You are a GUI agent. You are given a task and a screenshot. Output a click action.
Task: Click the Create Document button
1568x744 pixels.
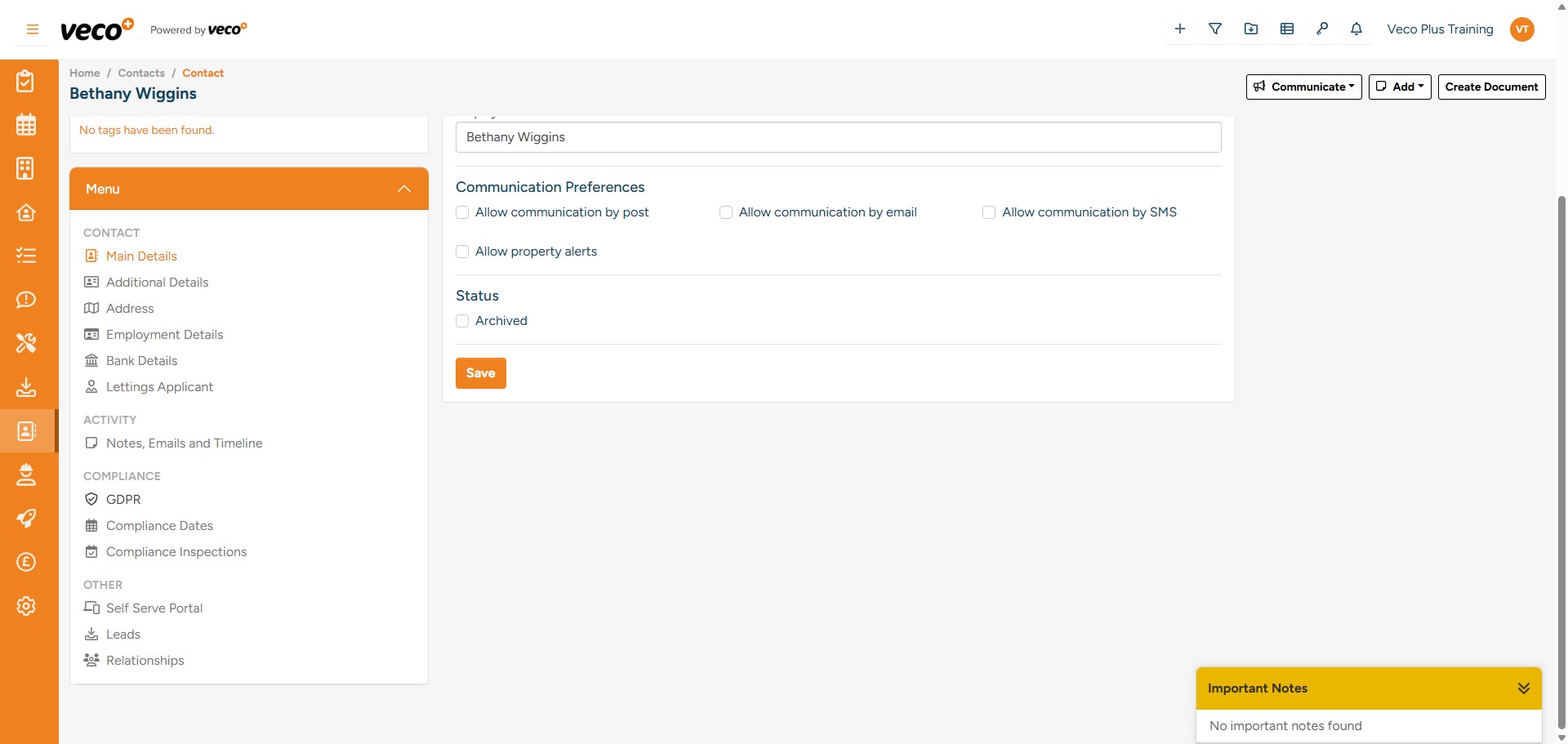pos(1491,87)
